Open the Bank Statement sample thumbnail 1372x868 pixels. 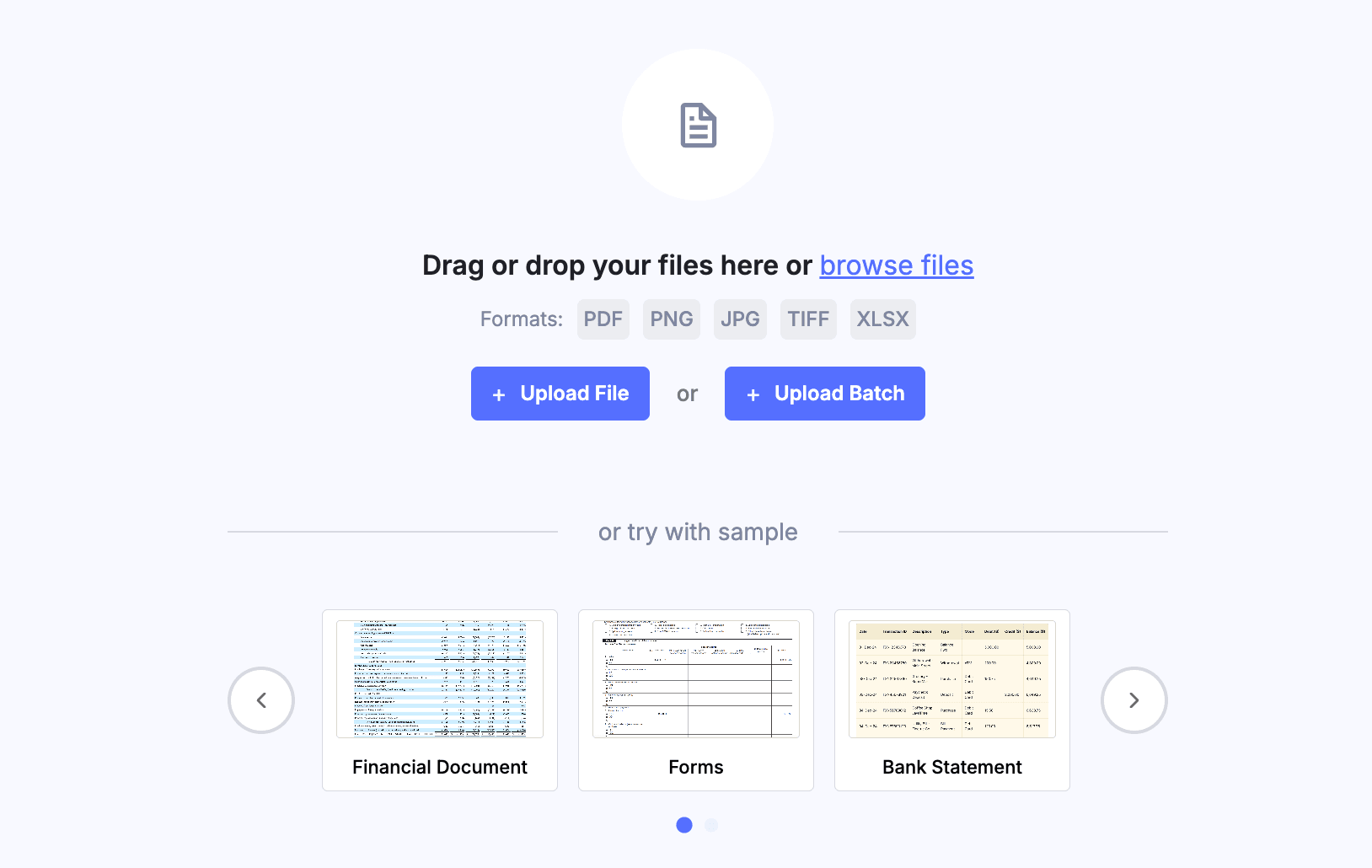(x=952, y=679)
